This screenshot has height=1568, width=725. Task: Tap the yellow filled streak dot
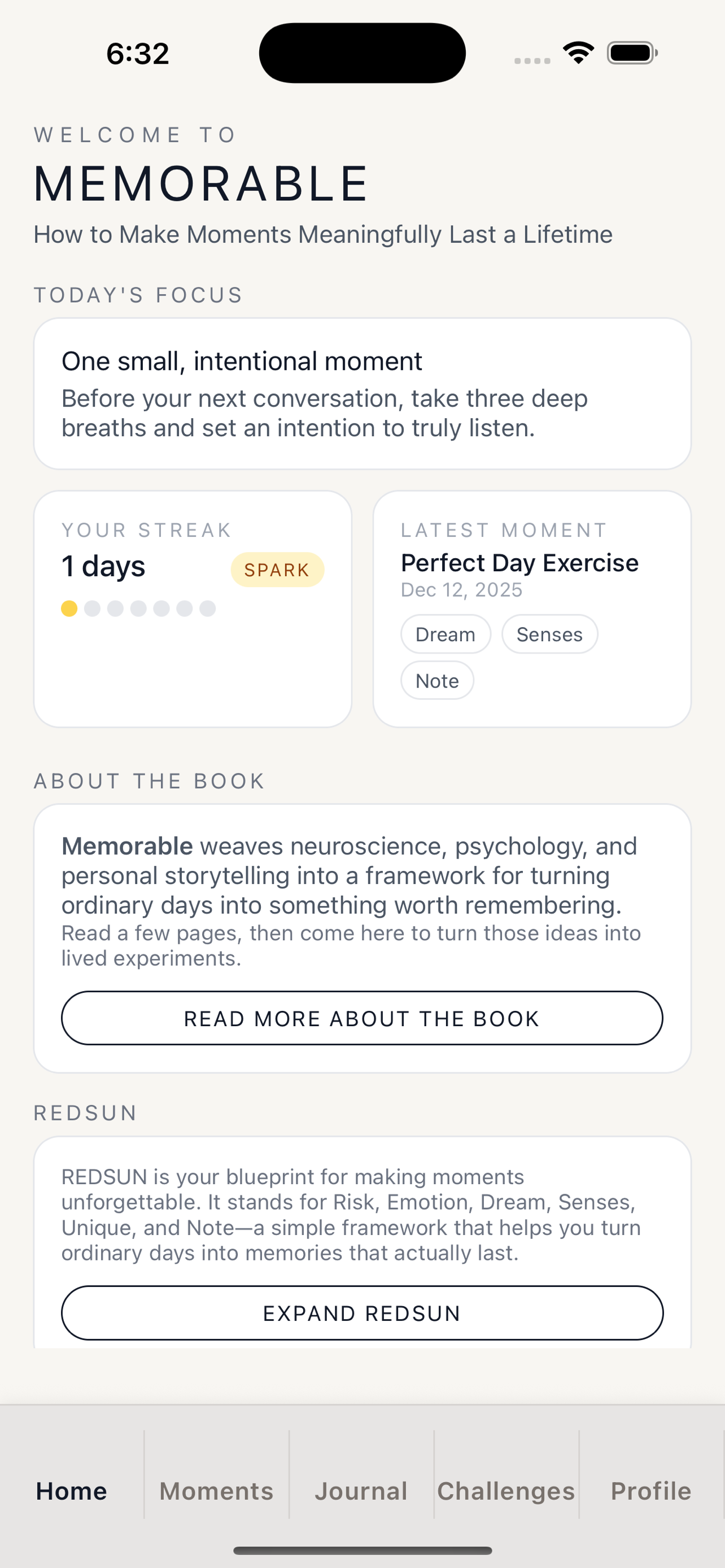(x=69, y=608)
